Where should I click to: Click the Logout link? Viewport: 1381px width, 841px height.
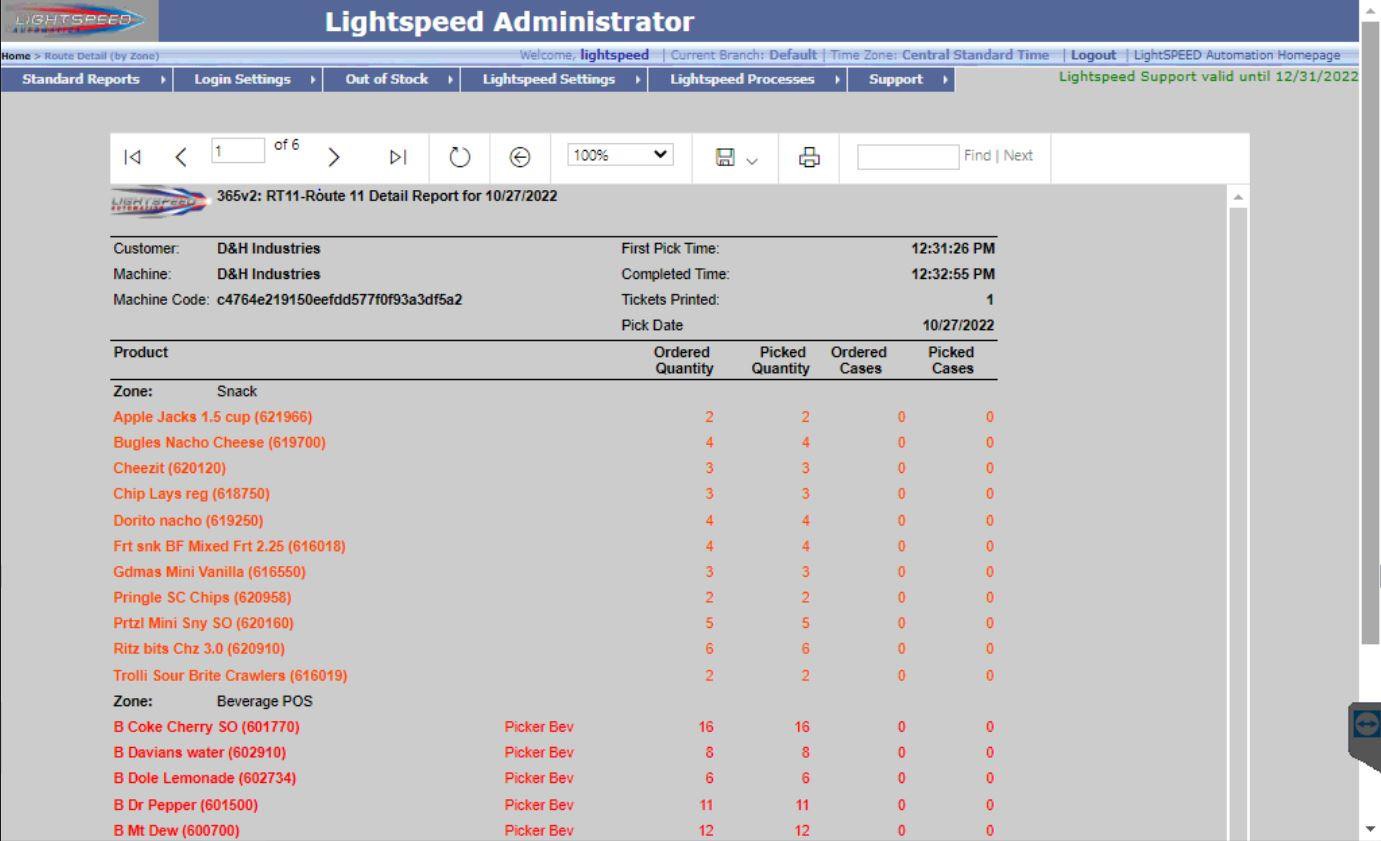[1093, 54]
